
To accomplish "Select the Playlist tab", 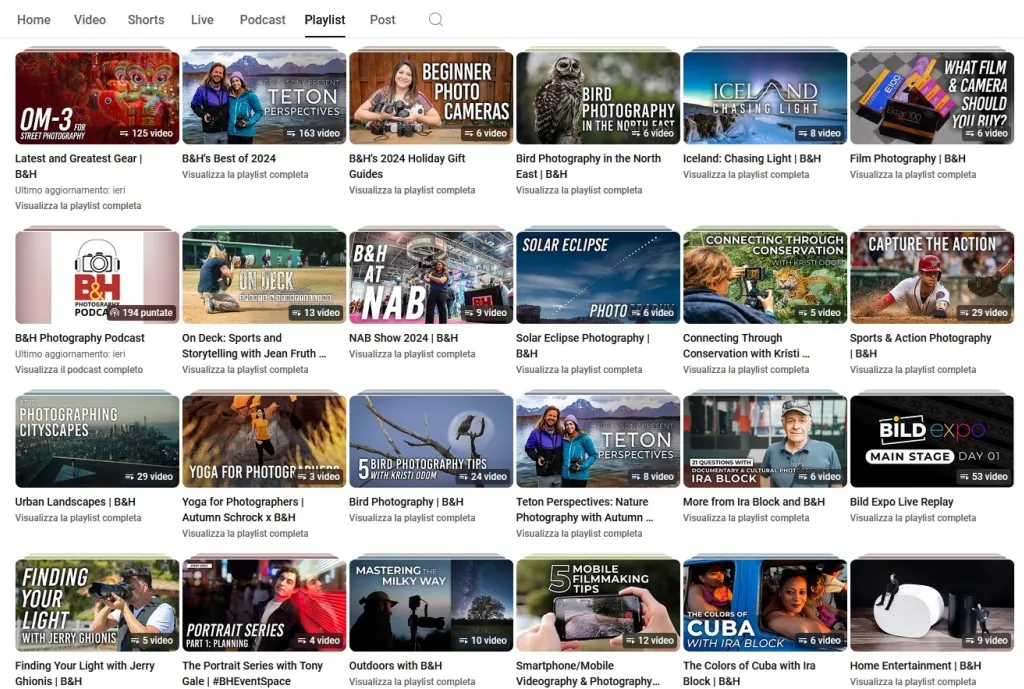I will 324,19.
